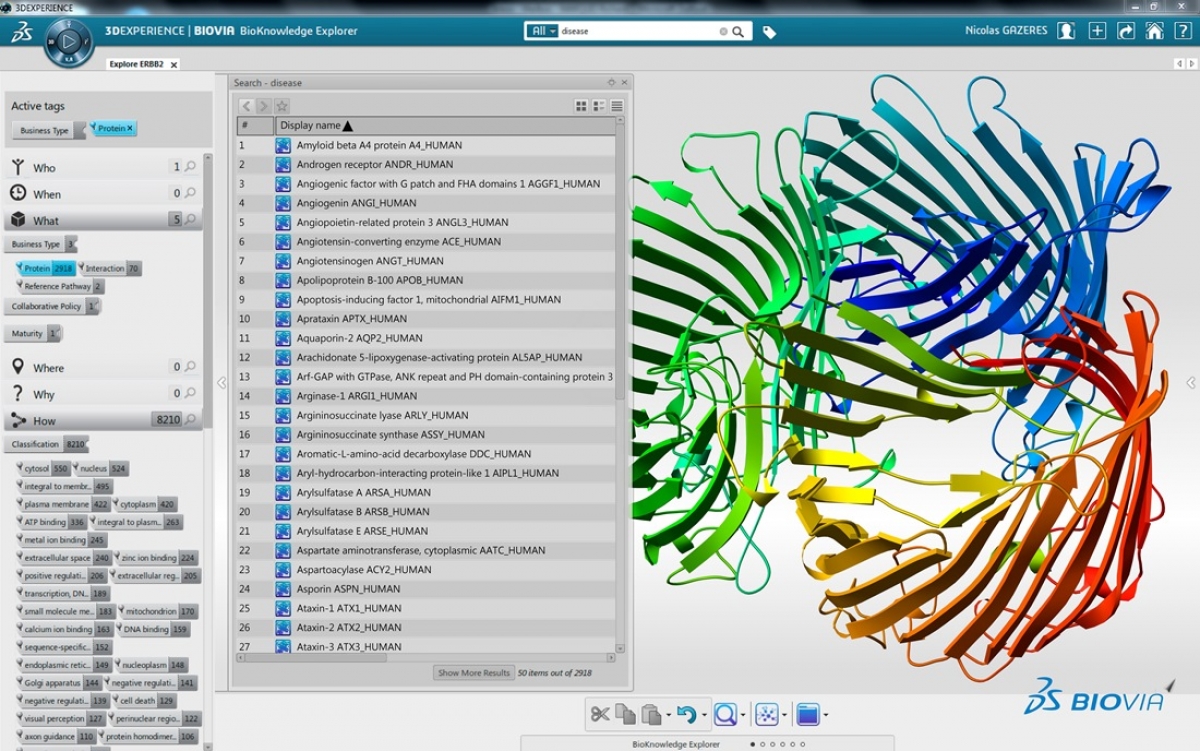The height and width of the screenshot is (751, 1200).
Task: Close the Explore ERBB2 tab
Action: tap(174, 65)
